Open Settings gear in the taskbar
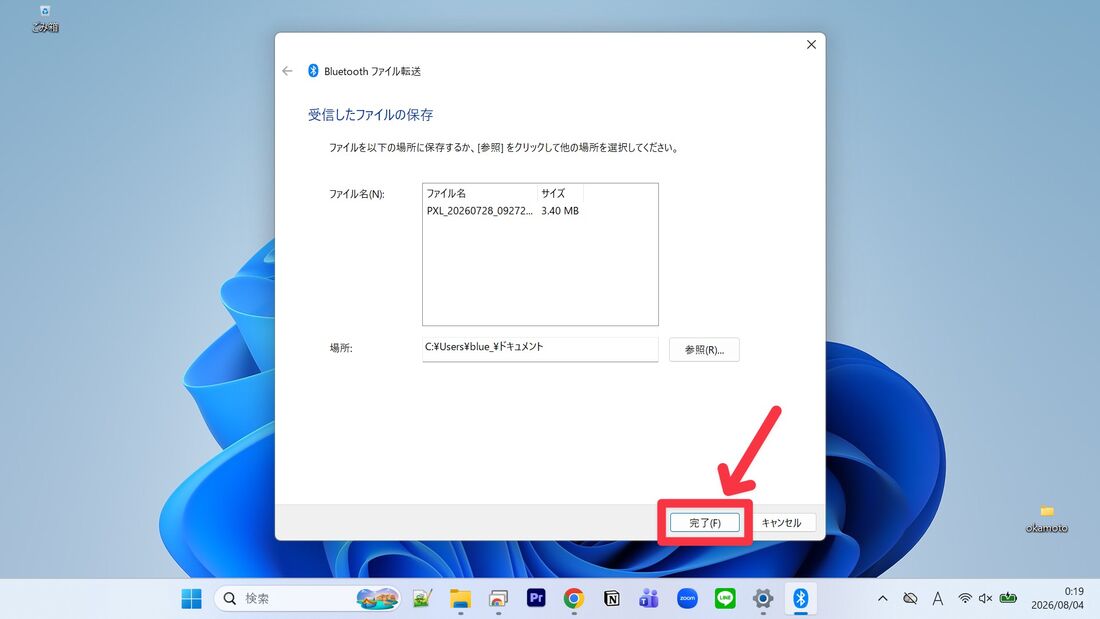 763,599
